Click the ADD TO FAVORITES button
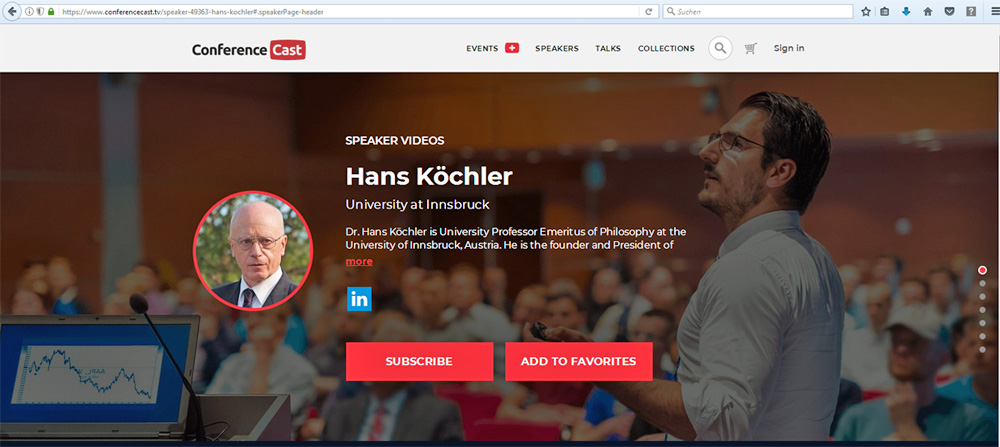 pos(578,362)
